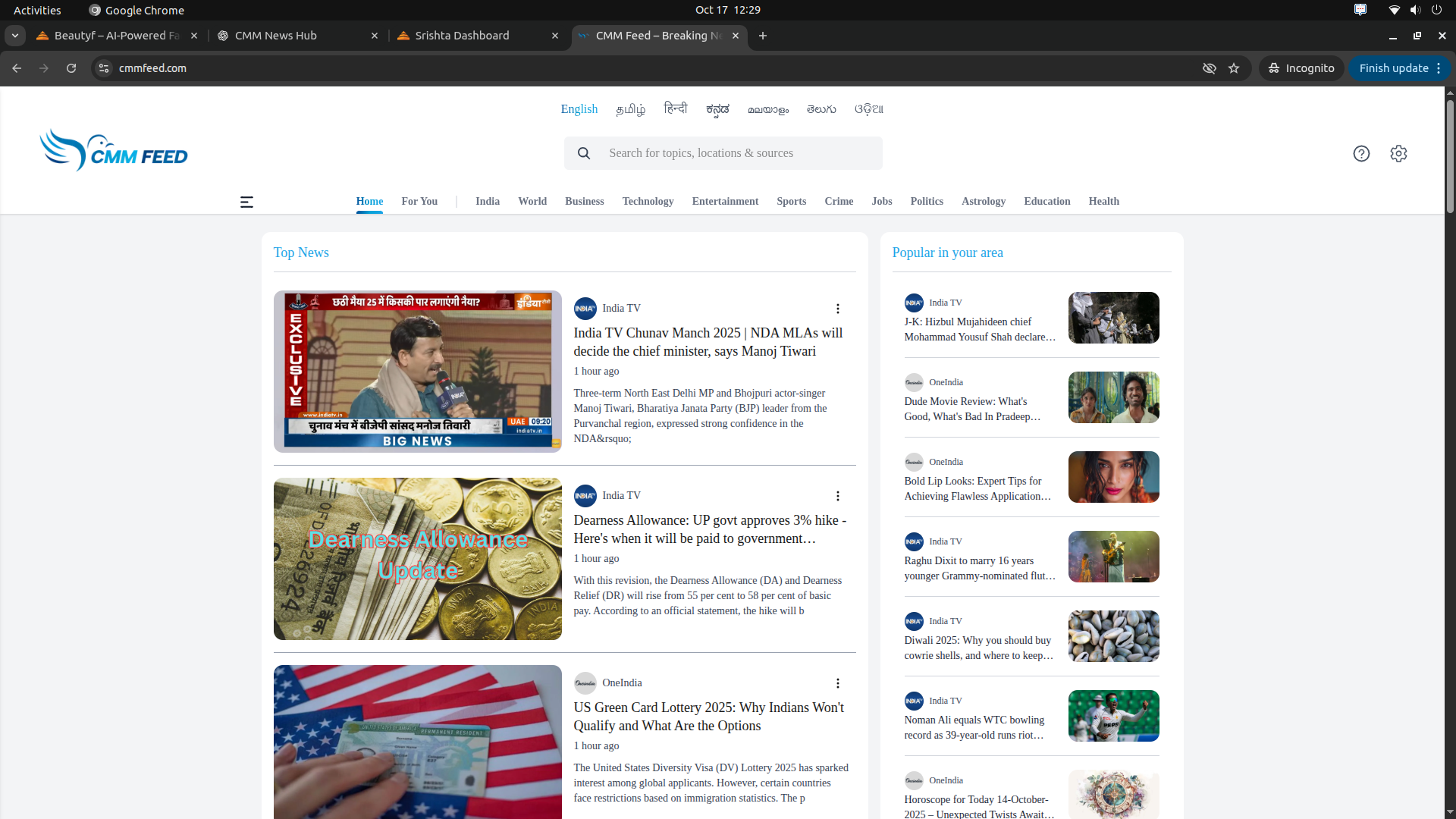Click the India TV publisher avatar on first article
The width and height of the screenshot is (1456, 819).
click(584, 308)
